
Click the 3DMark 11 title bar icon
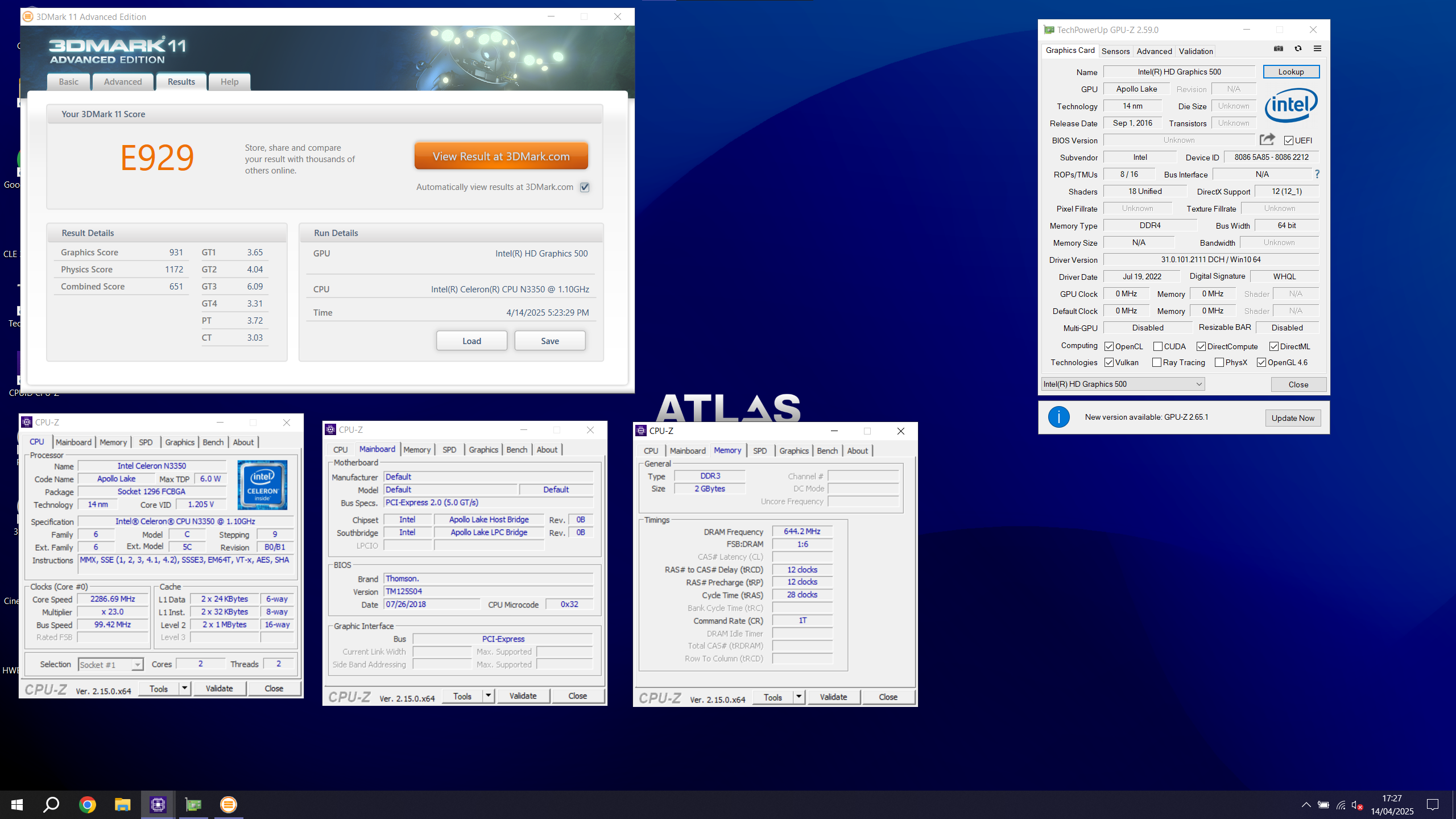[x=27, y=16]
